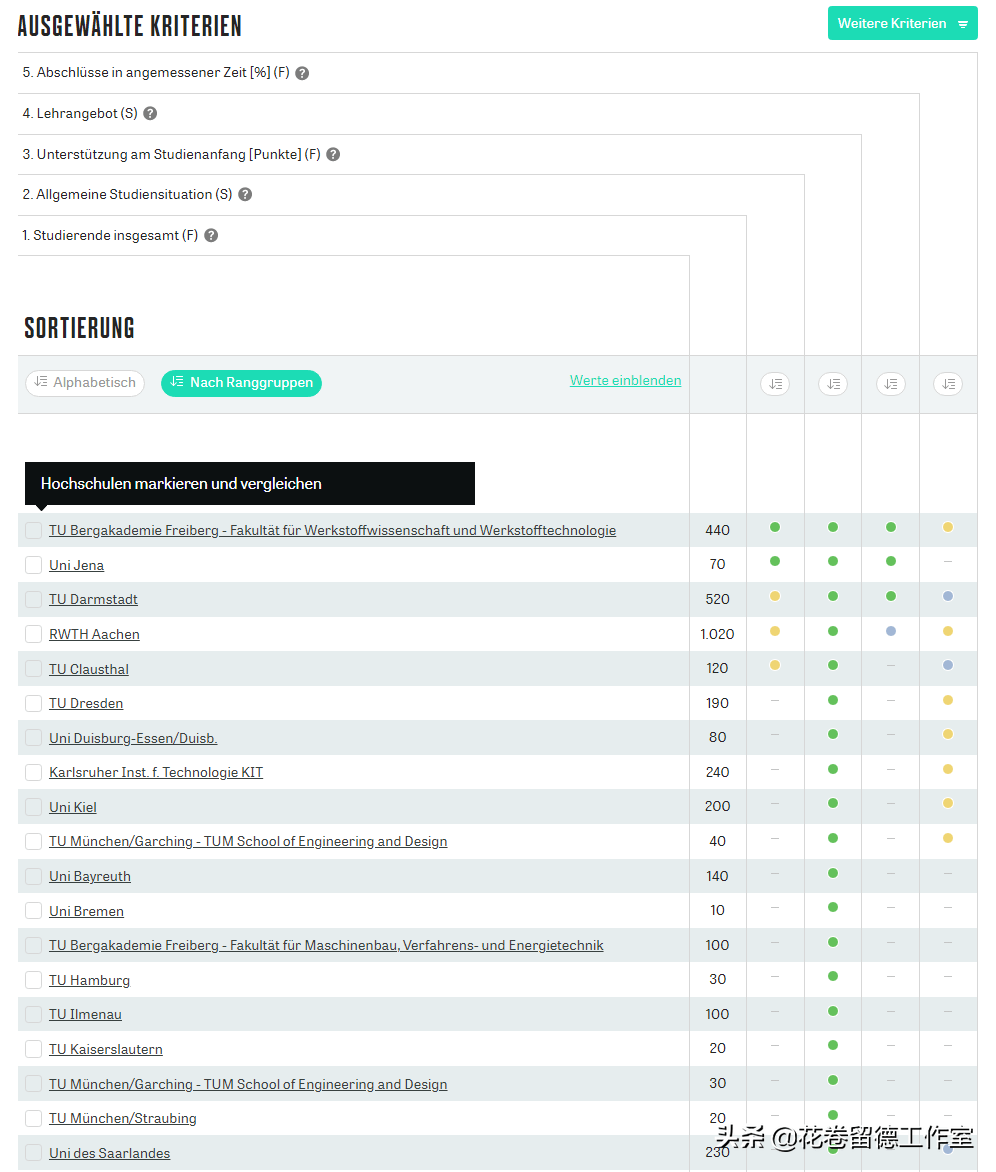The image size is (996, 1172).
Task: Check the TU Darmstadt row box
Action: (x=34, y=599)
